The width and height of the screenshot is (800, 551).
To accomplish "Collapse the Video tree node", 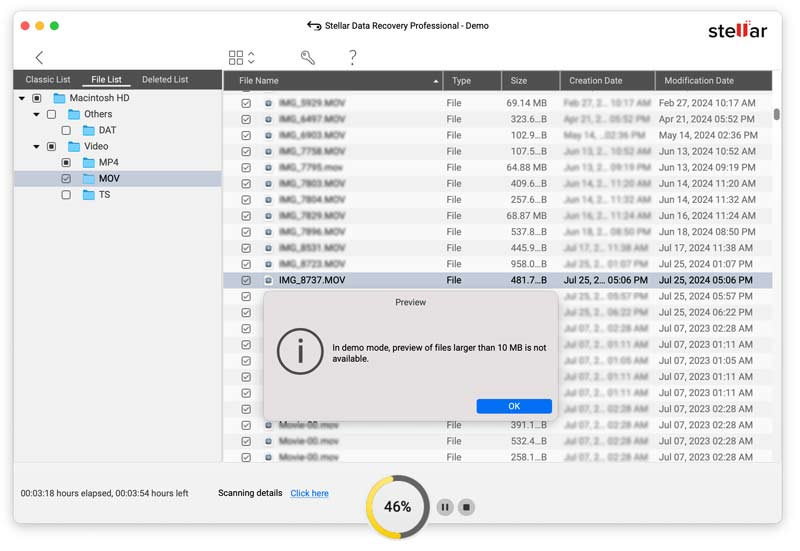I will (x=37, y=146).
